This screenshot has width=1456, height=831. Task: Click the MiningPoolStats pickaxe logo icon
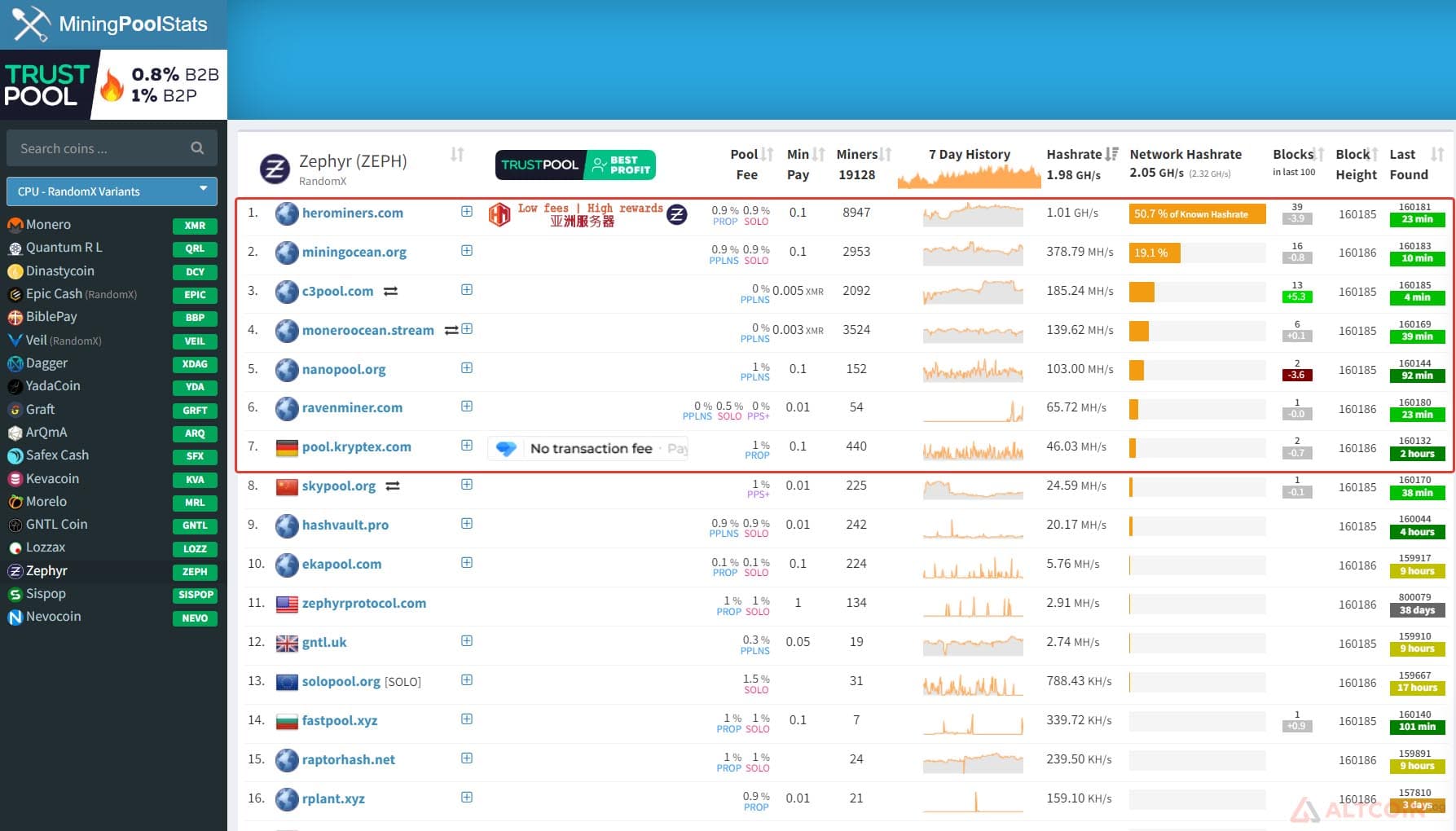pos(31,24)
